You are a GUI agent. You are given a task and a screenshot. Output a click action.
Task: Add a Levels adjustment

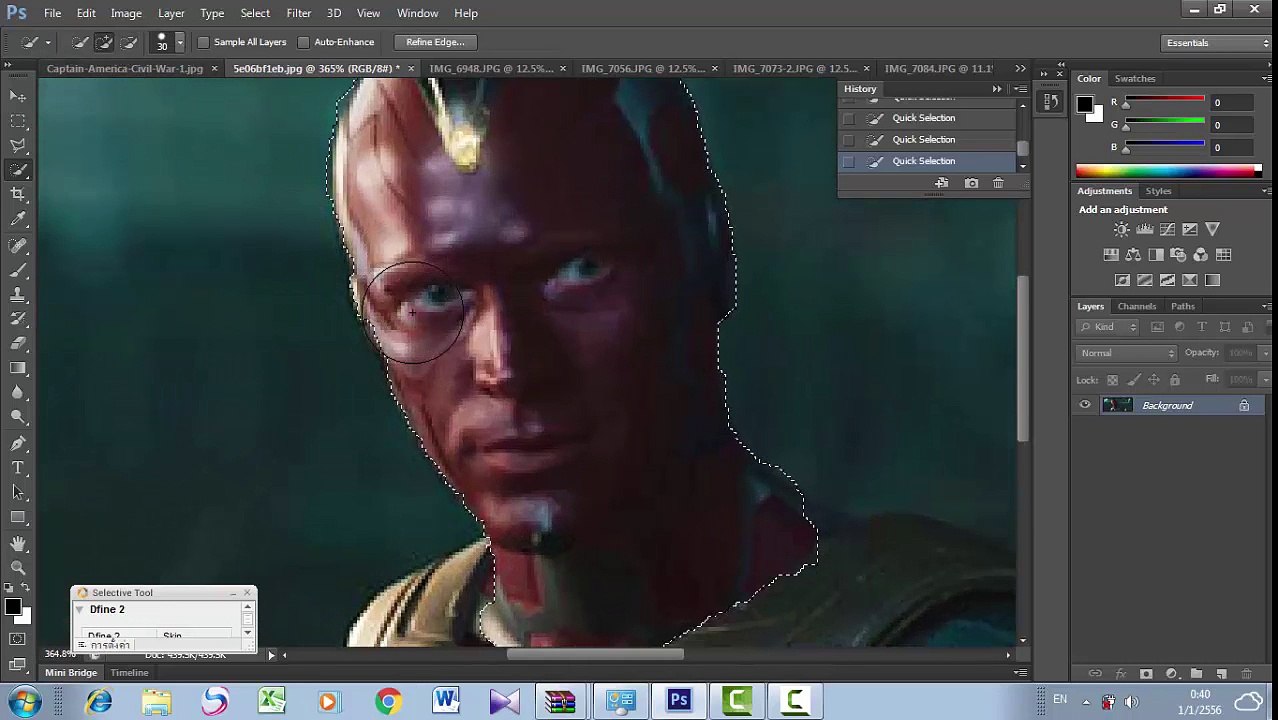(x=1145, y=230)
